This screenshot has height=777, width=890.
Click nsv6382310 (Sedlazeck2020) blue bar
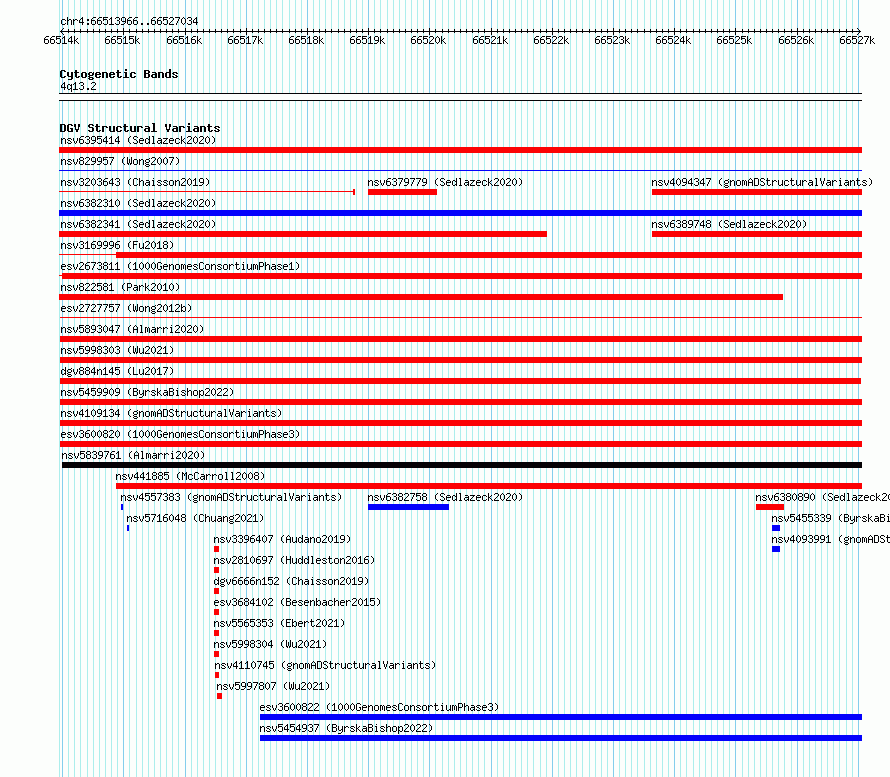460,213
